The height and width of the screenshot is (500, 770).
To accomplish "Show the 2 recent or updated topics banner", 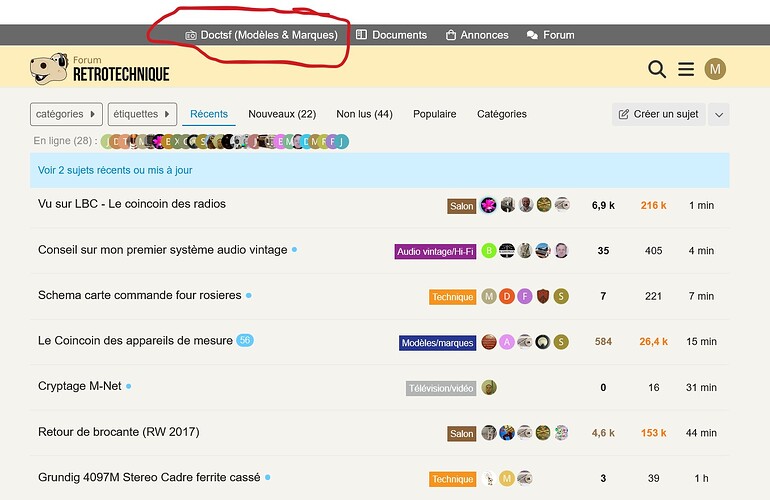I will point(115,170).
